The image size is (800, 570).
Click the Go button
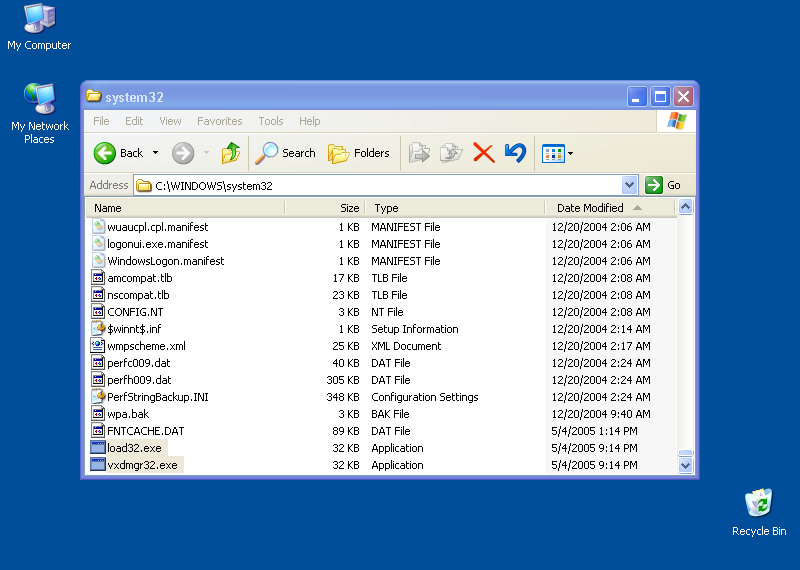(x=663, y=185)
